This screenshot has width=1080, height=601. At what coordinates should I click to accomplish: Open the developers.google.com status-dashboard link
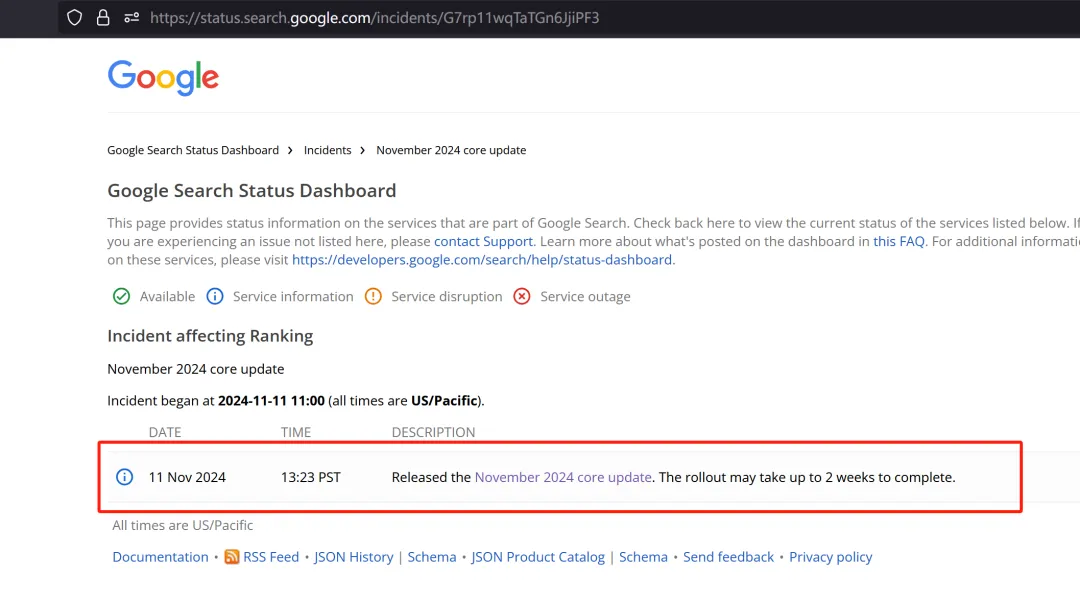point(482,260)
